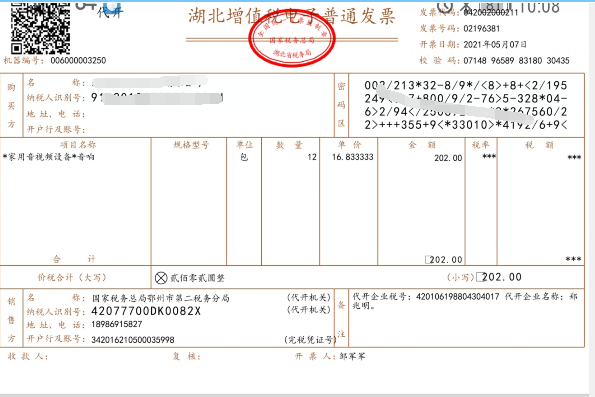595x397 pixels.
Task: Click the 购买方 section label
Action: pos(11,106)
